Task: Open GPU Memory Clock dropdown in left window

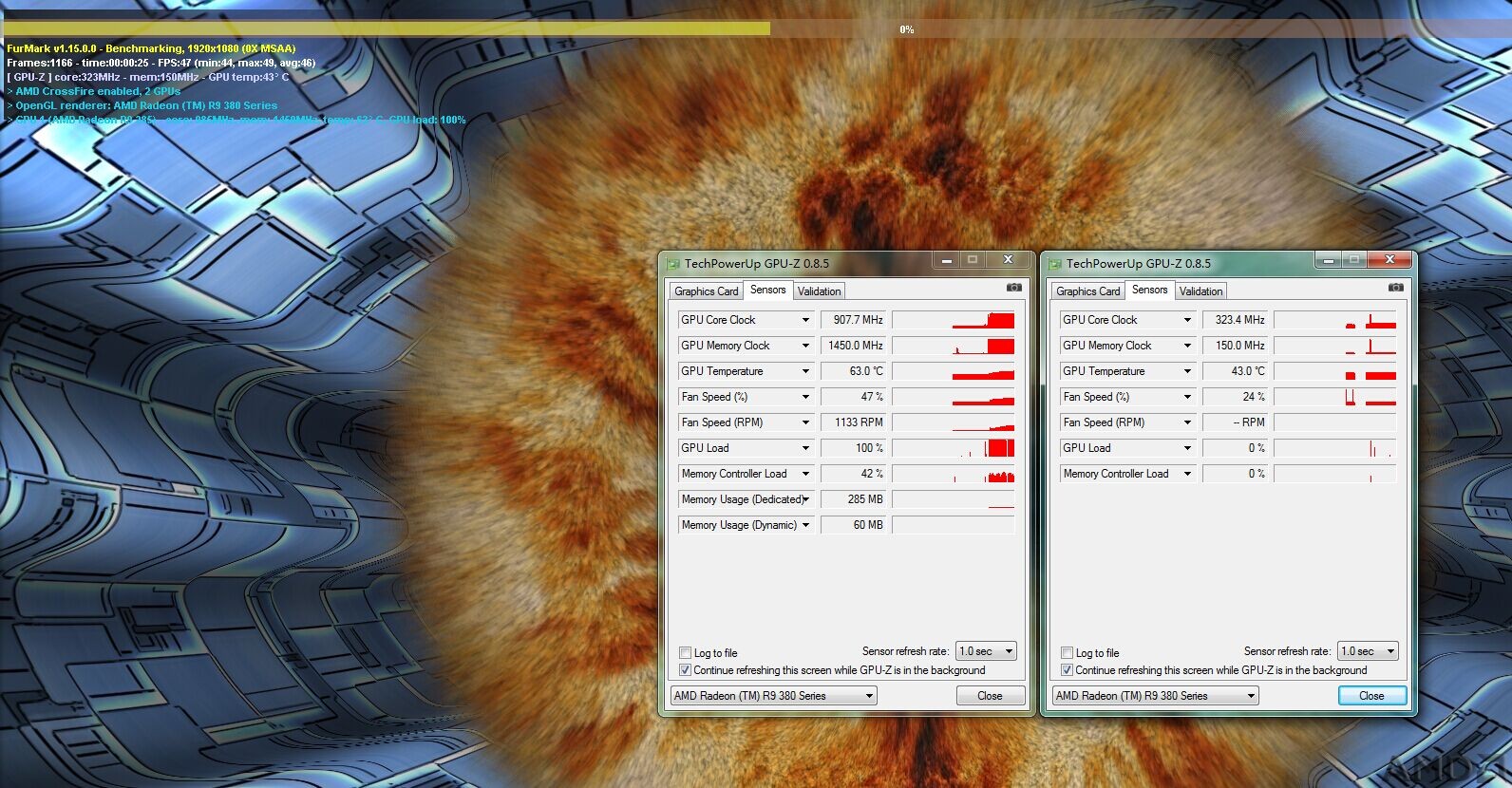Action: pos(805,346)
